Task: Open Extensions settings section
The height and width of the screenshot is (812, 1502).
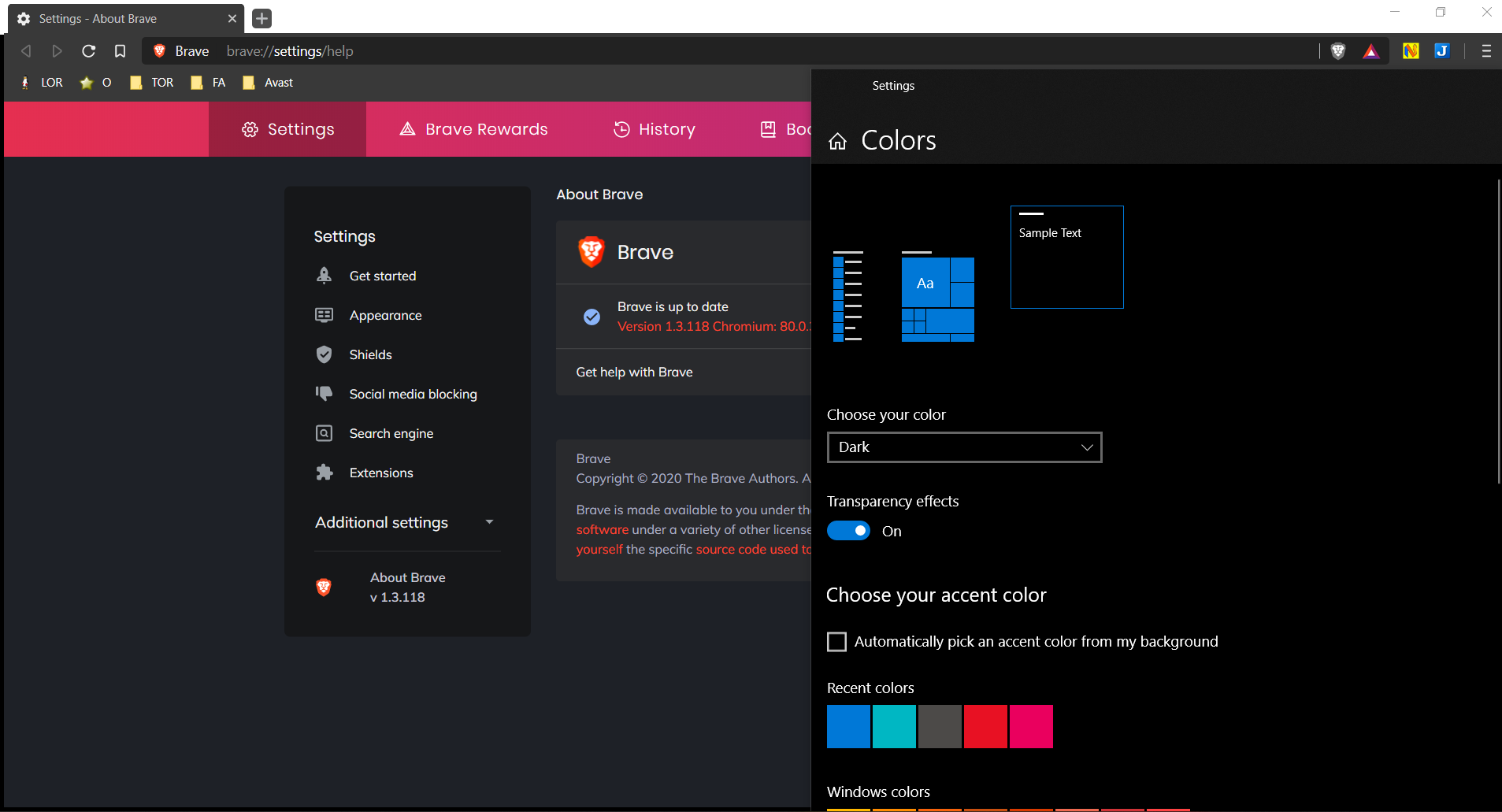Action: [381, 473]
